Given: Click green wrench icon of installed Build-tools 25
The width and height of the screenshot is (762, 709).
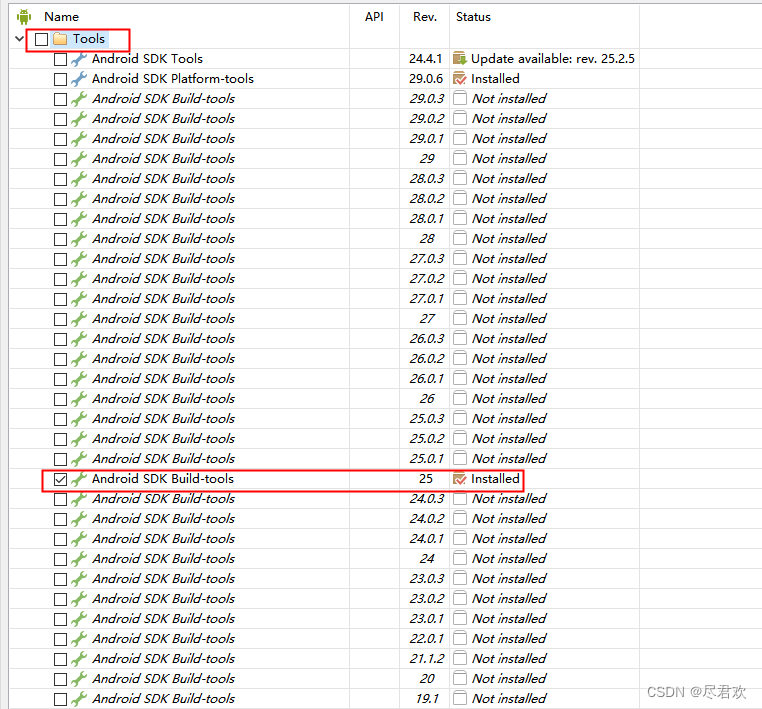Looking at the screenshot, I should point(79,479).
